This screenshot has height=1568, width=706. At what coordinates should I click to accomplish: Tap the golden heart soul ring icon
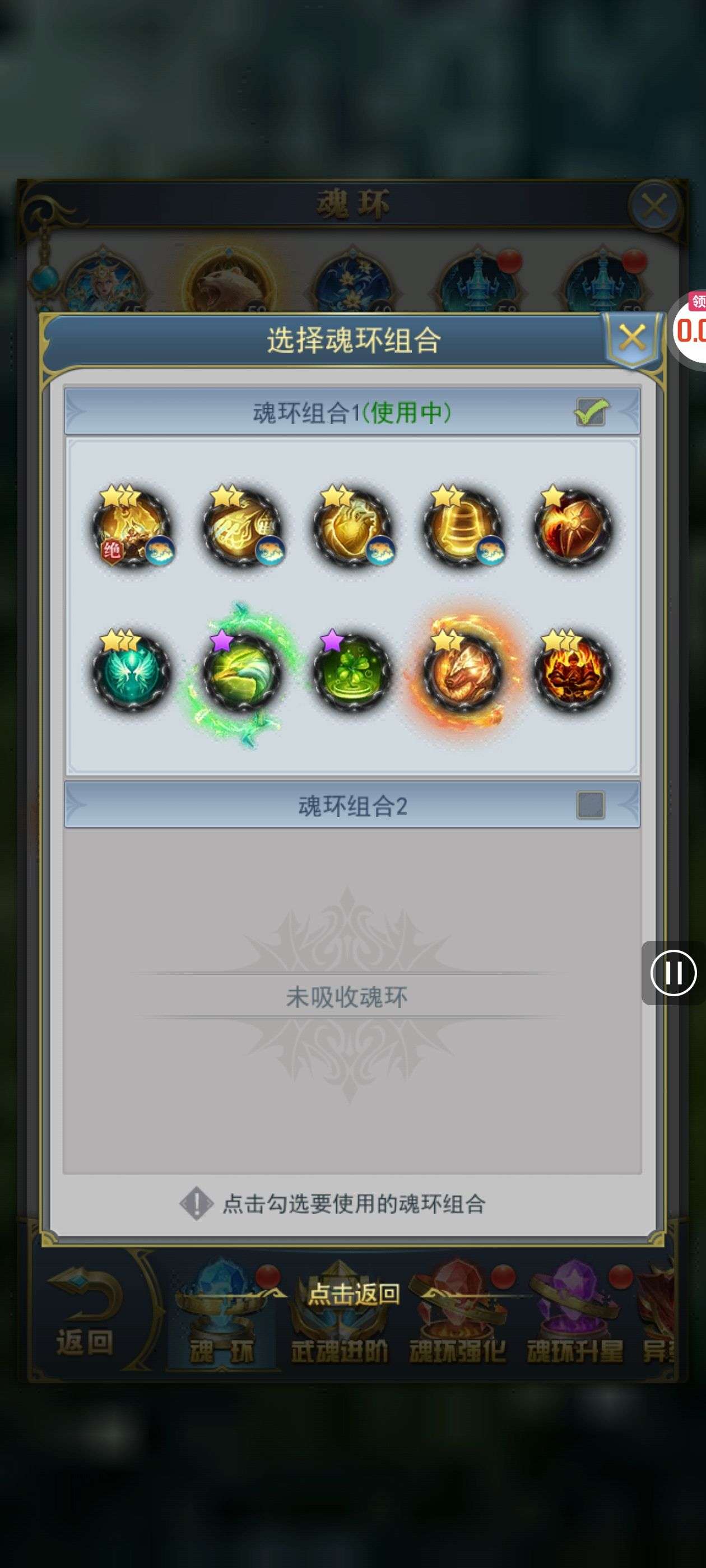pos(352,527)
